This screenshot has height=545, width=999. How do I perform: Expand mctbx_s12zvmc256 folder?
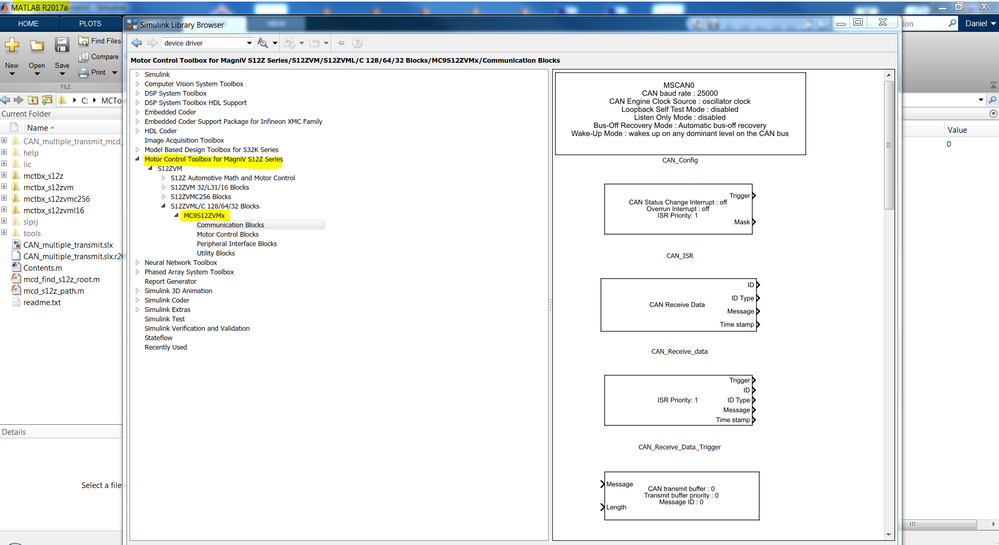(x=4, y=198)
